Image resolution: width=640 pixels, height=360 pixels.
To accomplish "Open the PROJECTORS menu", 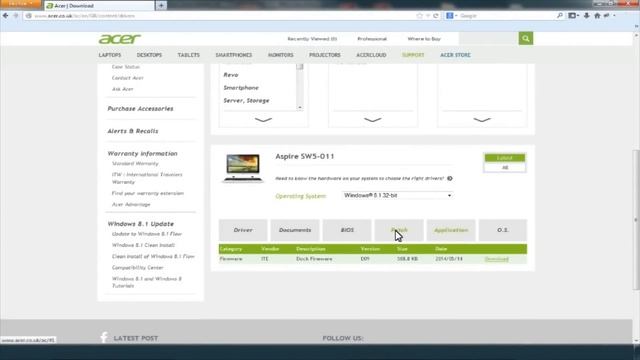I will coord(324,55).
